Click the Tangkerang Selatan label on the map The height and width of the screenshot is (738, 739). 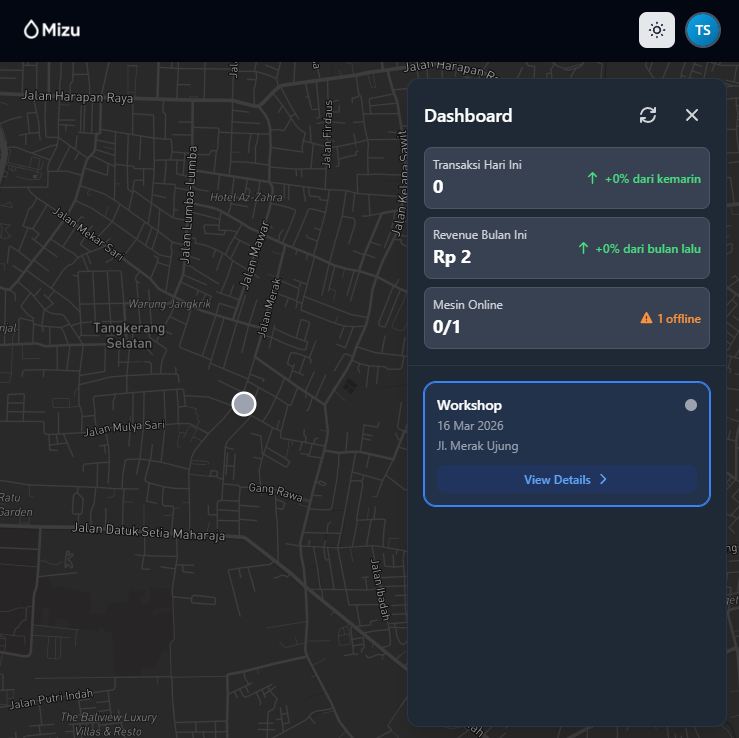pos(122,335)
